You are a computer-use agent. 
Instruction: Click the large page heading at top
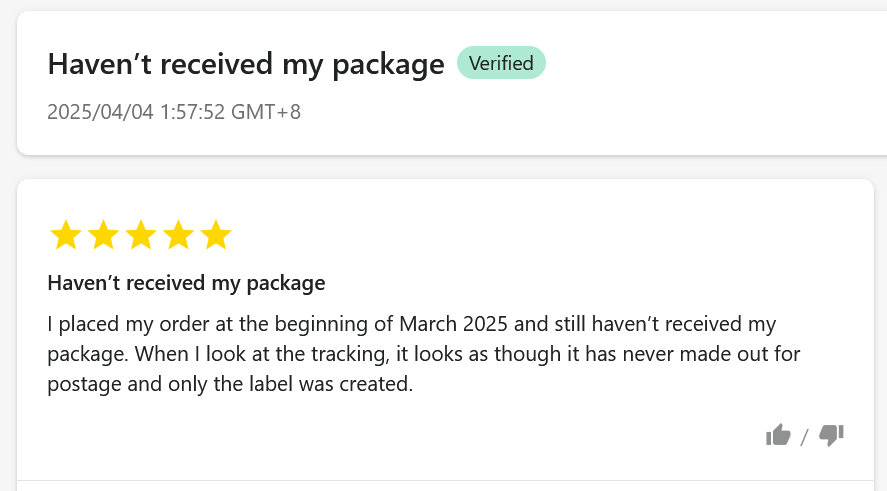pyautogui.click(x=245, y=64)
